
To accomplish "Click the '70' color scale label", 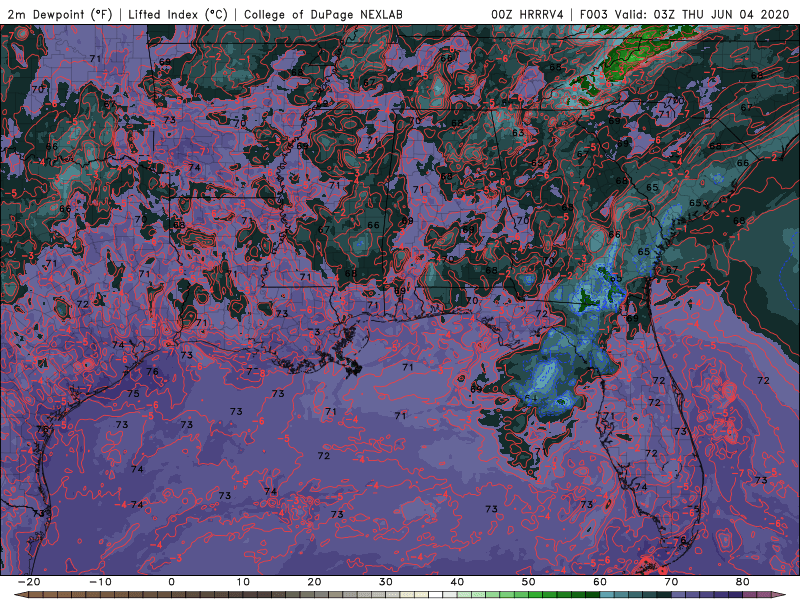I will (671, 582).
